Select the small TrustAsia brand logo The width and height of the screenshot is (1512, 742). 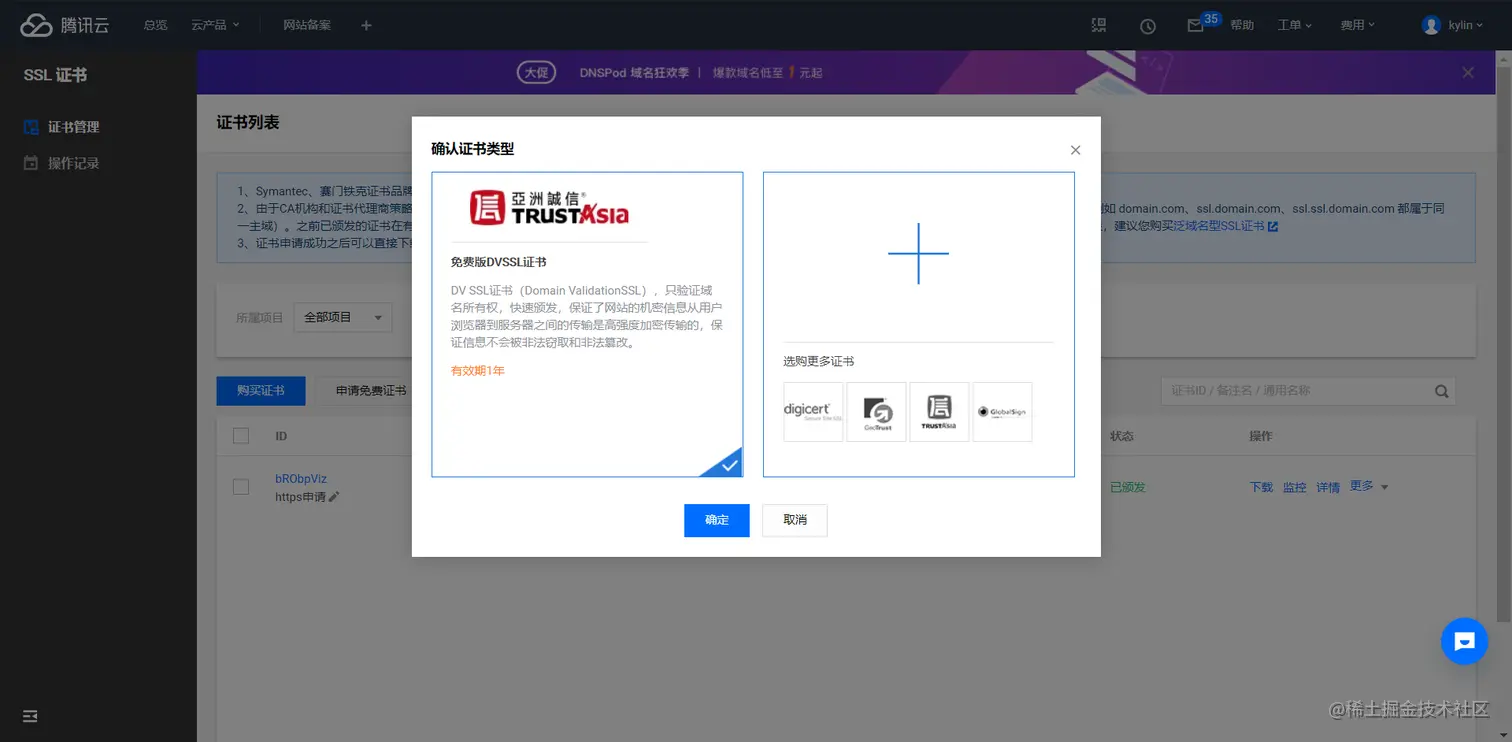coord(939,412)
